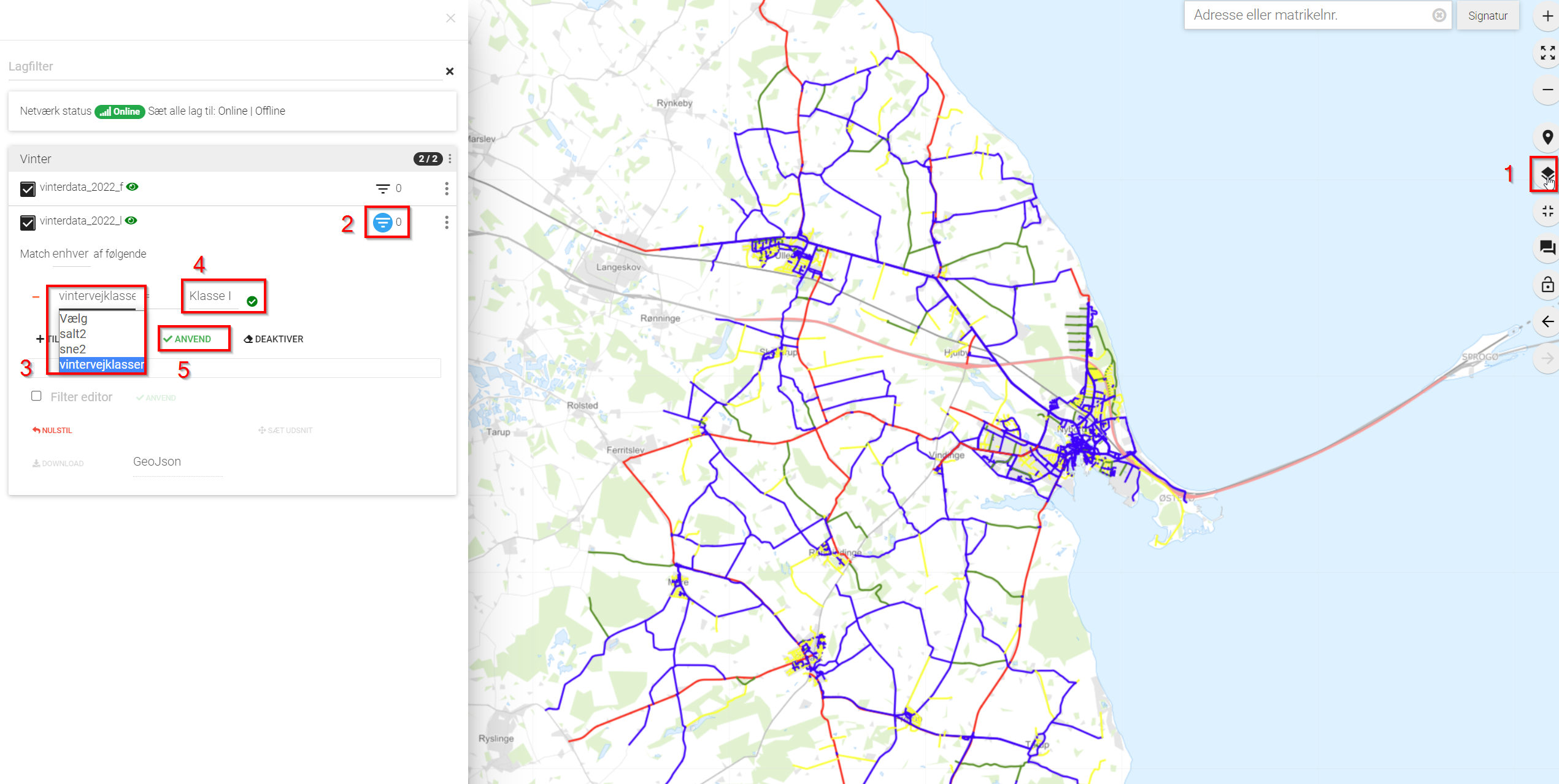Open the Vinter group three-dot menu
This screenshot has height=784, width=1559.
click(450, 159)
